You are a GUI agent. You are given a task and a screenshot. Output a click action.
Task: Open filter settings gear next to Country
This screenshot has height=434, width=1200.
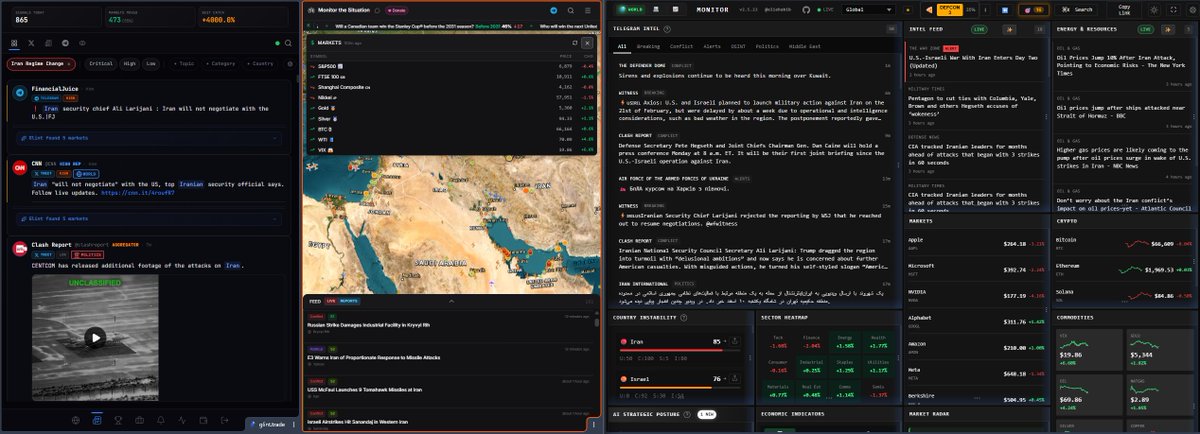(x=290, y=64)
